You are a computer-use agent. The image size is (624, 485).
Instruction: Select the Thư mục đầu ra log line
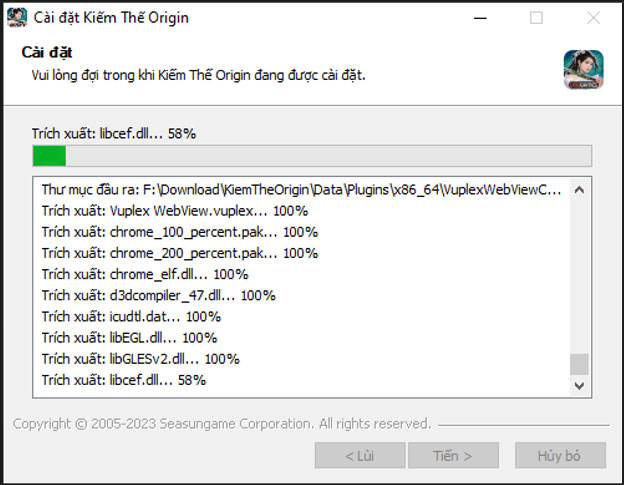click(x=300, y=189)
